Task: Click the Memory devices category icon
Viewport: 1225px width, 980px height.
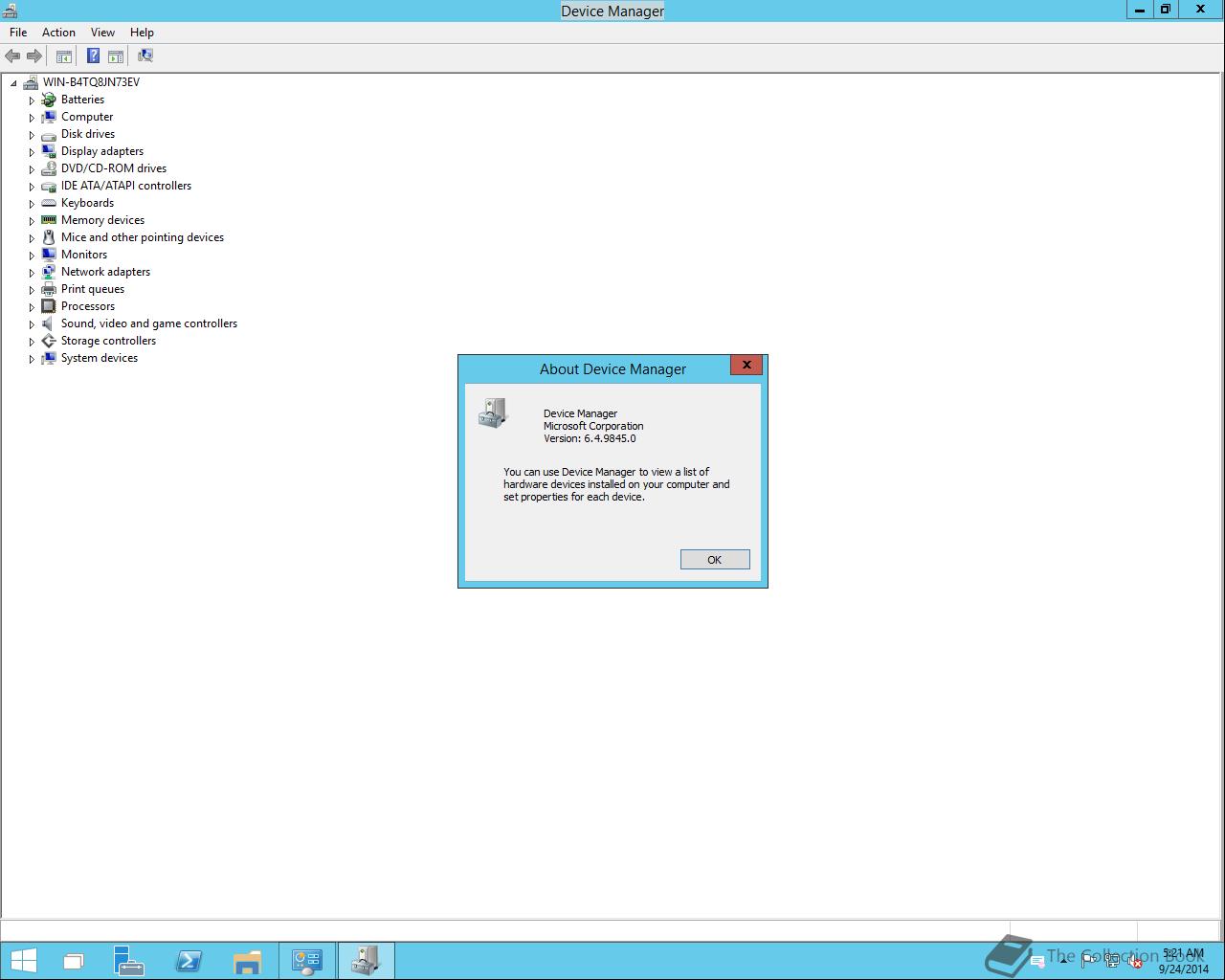Action: point(49,220)
